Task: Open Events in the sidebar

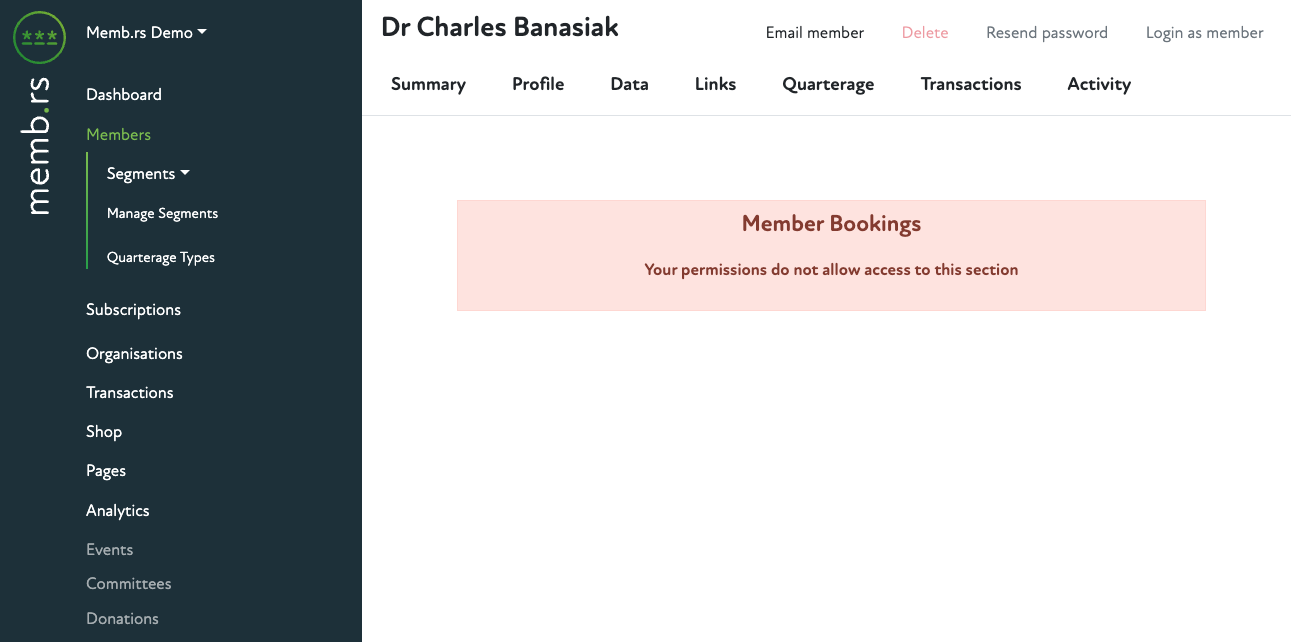Action: (x=109, y=550)
